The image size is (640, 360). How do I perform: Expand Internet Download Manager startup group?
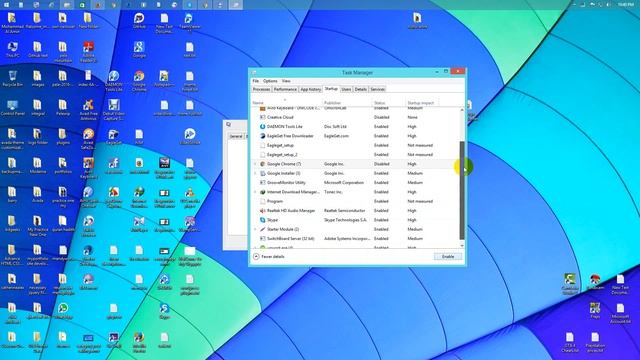click(256, 192)
